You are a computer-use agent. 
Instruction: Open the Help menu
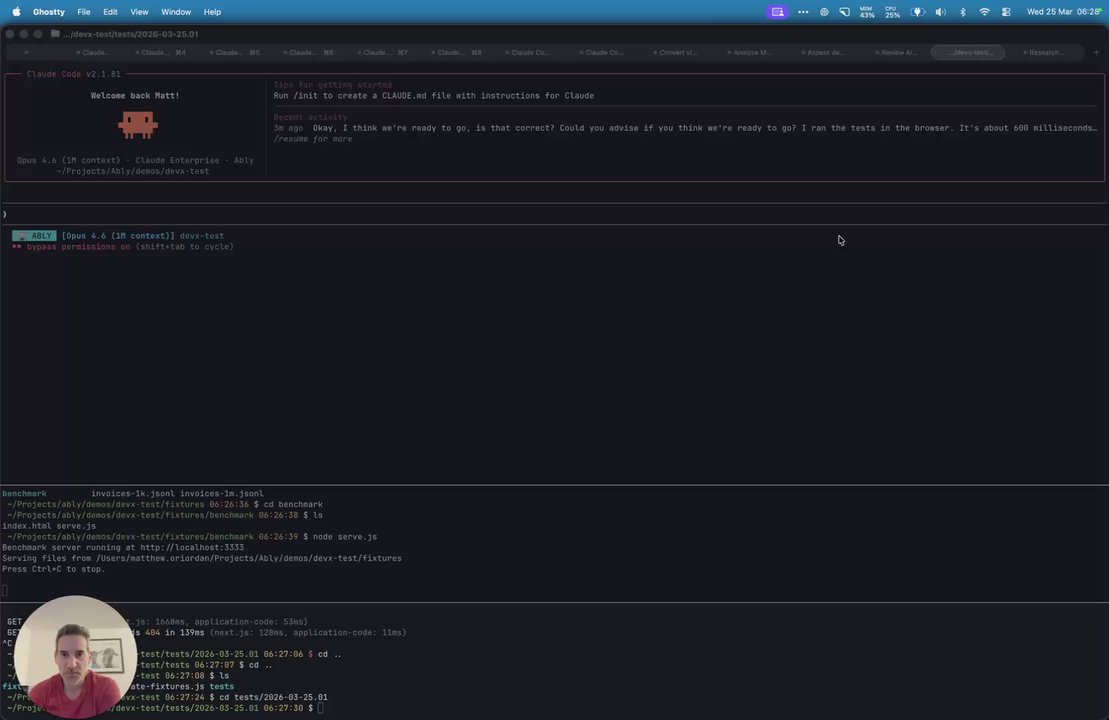(x=212, y=12)
